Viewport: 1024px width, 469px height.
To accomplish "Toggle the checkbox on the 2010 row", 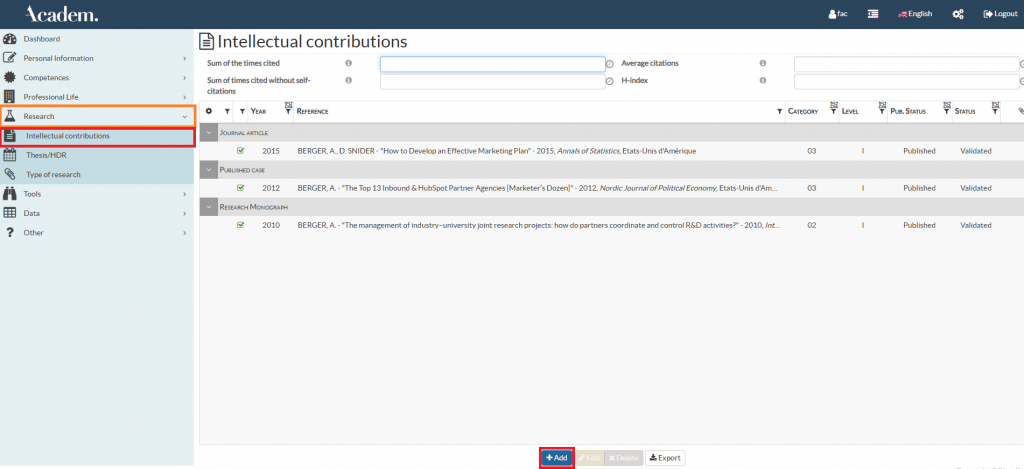I will click(241, 225).
